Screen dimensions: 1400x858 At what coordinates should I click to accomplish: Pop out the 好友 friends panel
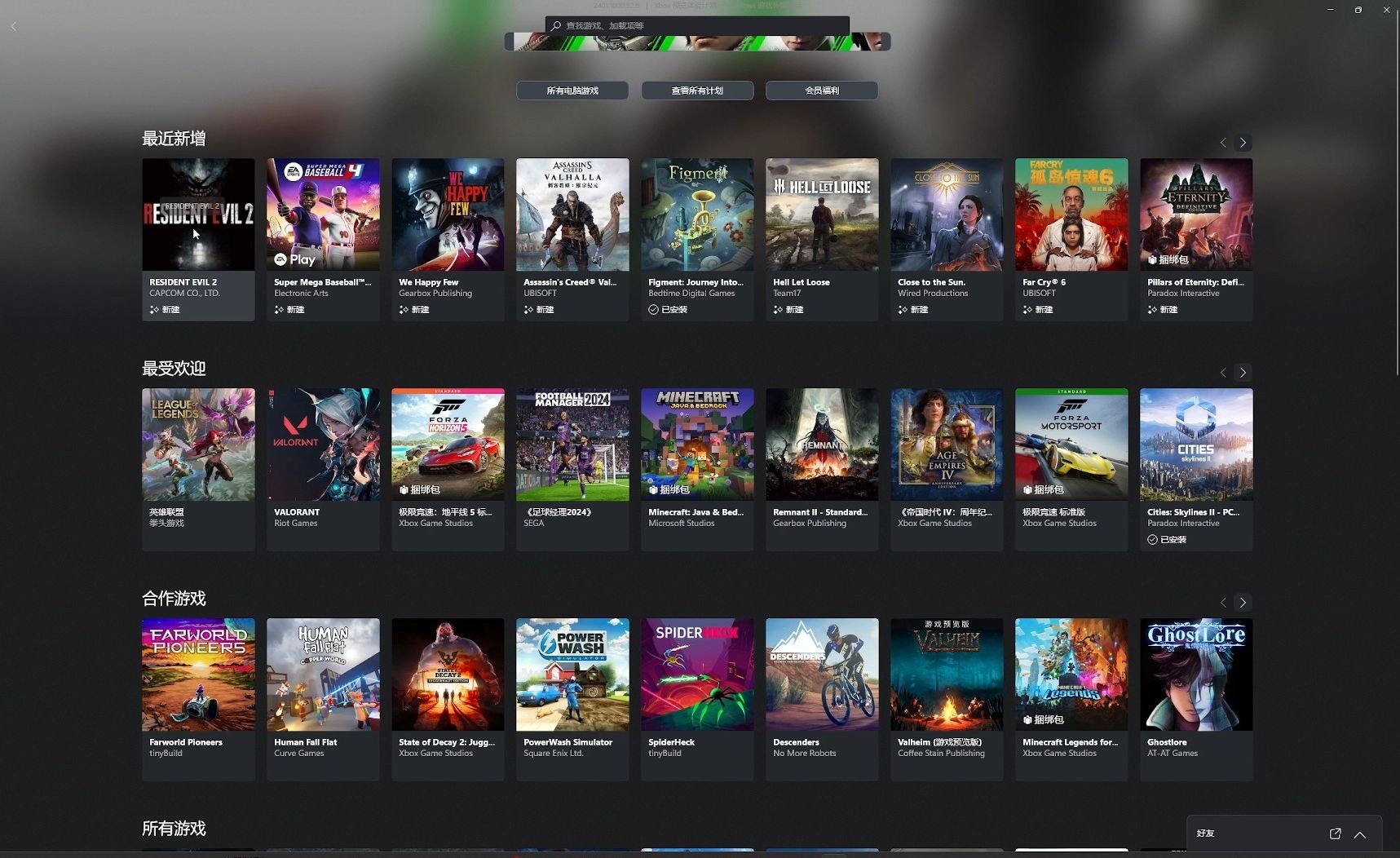1335,834
